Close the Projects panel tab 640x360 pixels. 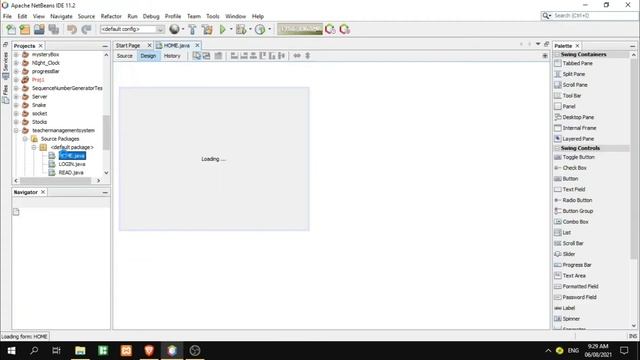40,46
